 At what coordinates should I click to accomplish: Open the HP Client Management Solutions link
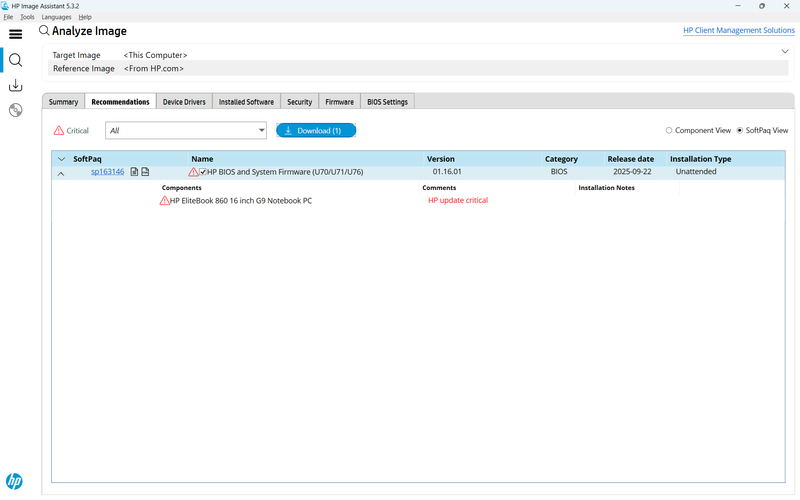click(738, 31)
